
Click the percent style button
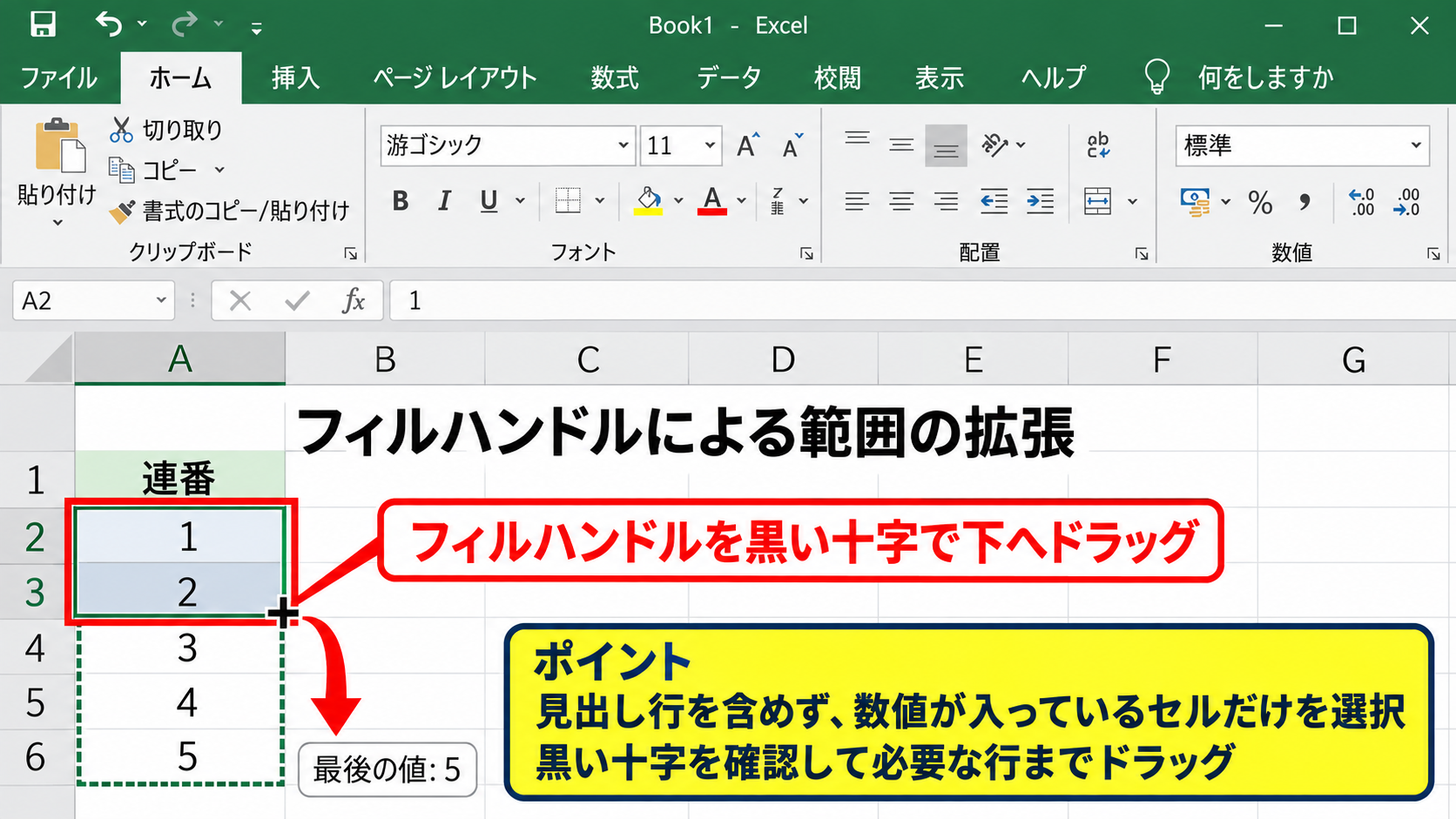(x=1260, y=202)
